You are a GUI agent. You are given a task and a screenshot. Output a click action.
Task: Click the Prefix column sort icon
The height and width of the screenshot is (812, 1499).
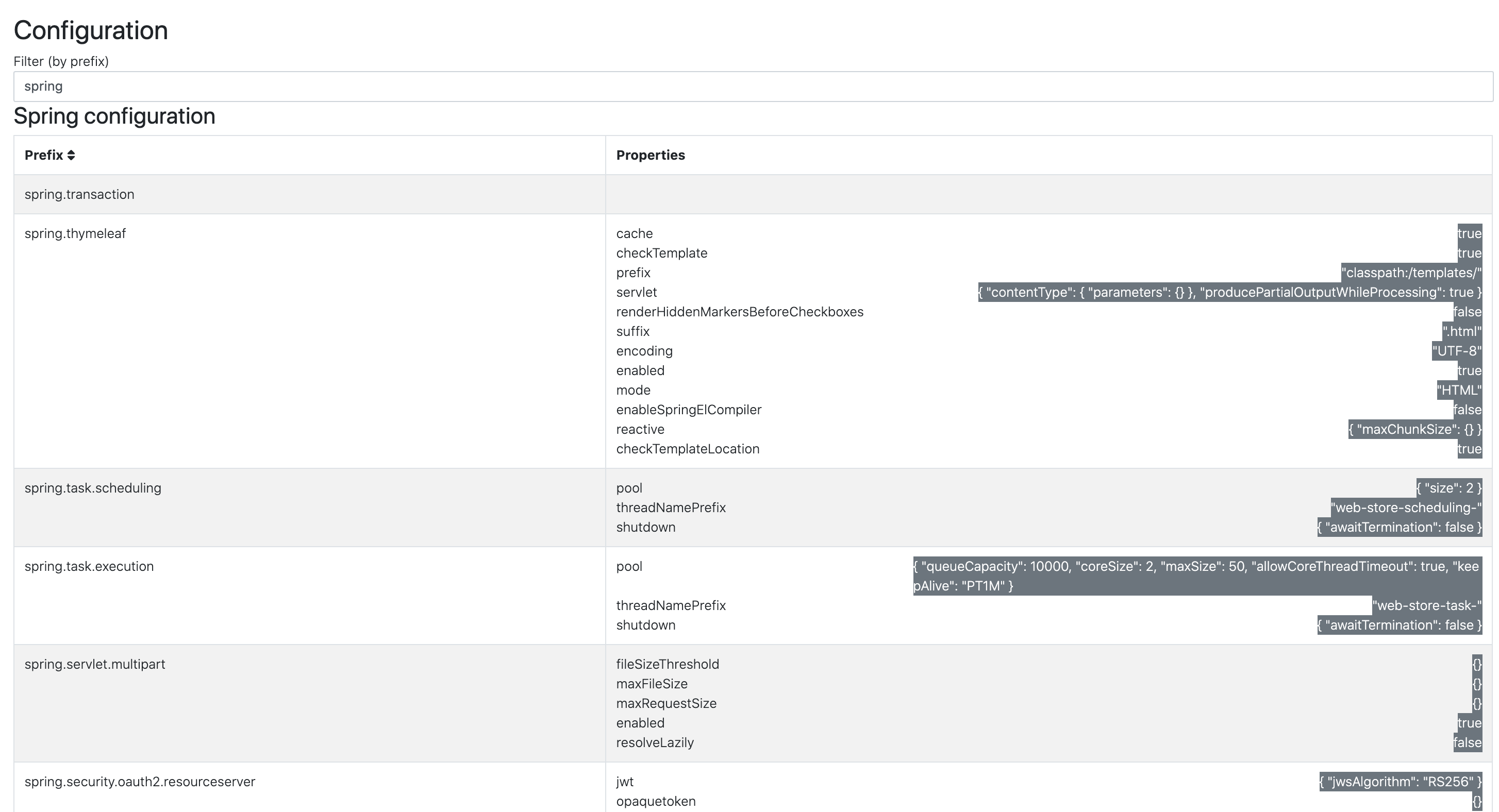tap(71, 155)
